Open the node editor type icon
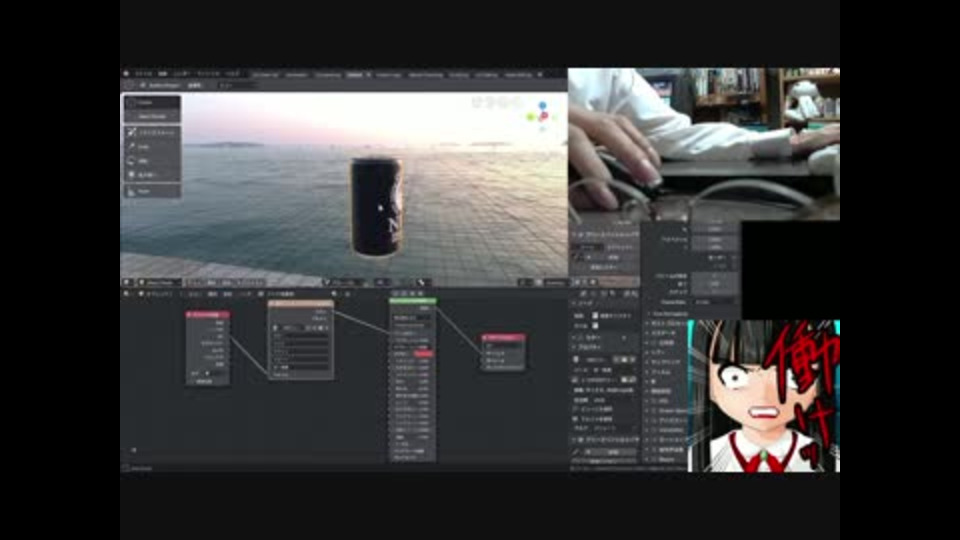Viewport: 960px width, 540px height. tap(127, 294)
